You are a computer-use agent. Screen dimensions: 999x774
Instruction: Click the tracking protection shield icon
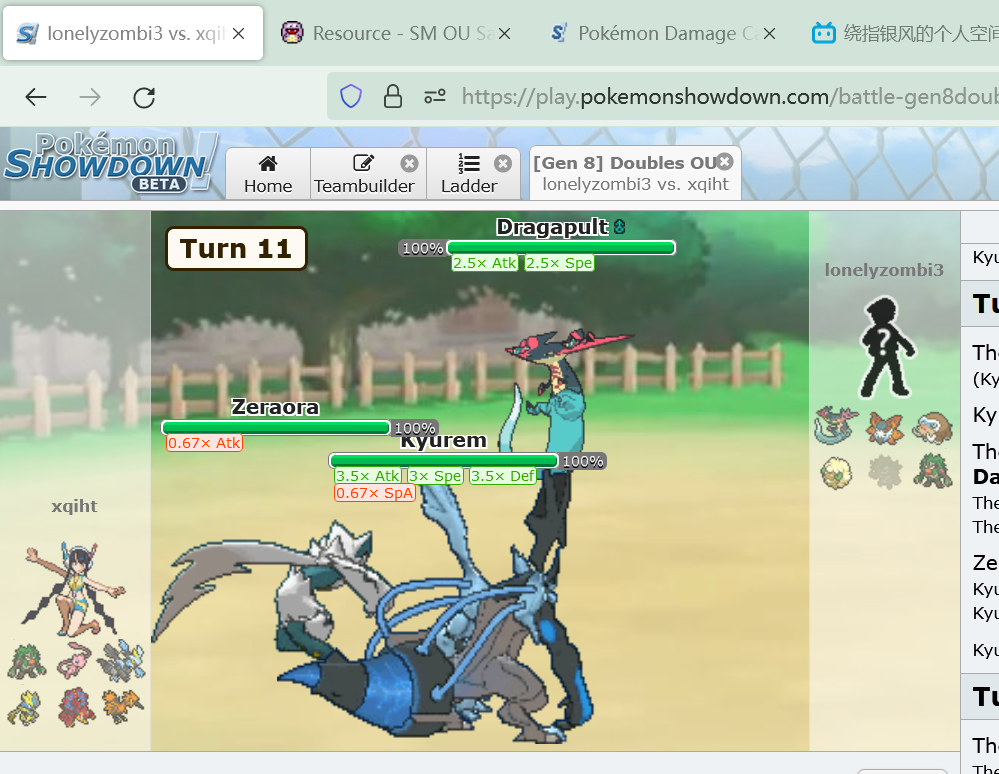(351, 97)
